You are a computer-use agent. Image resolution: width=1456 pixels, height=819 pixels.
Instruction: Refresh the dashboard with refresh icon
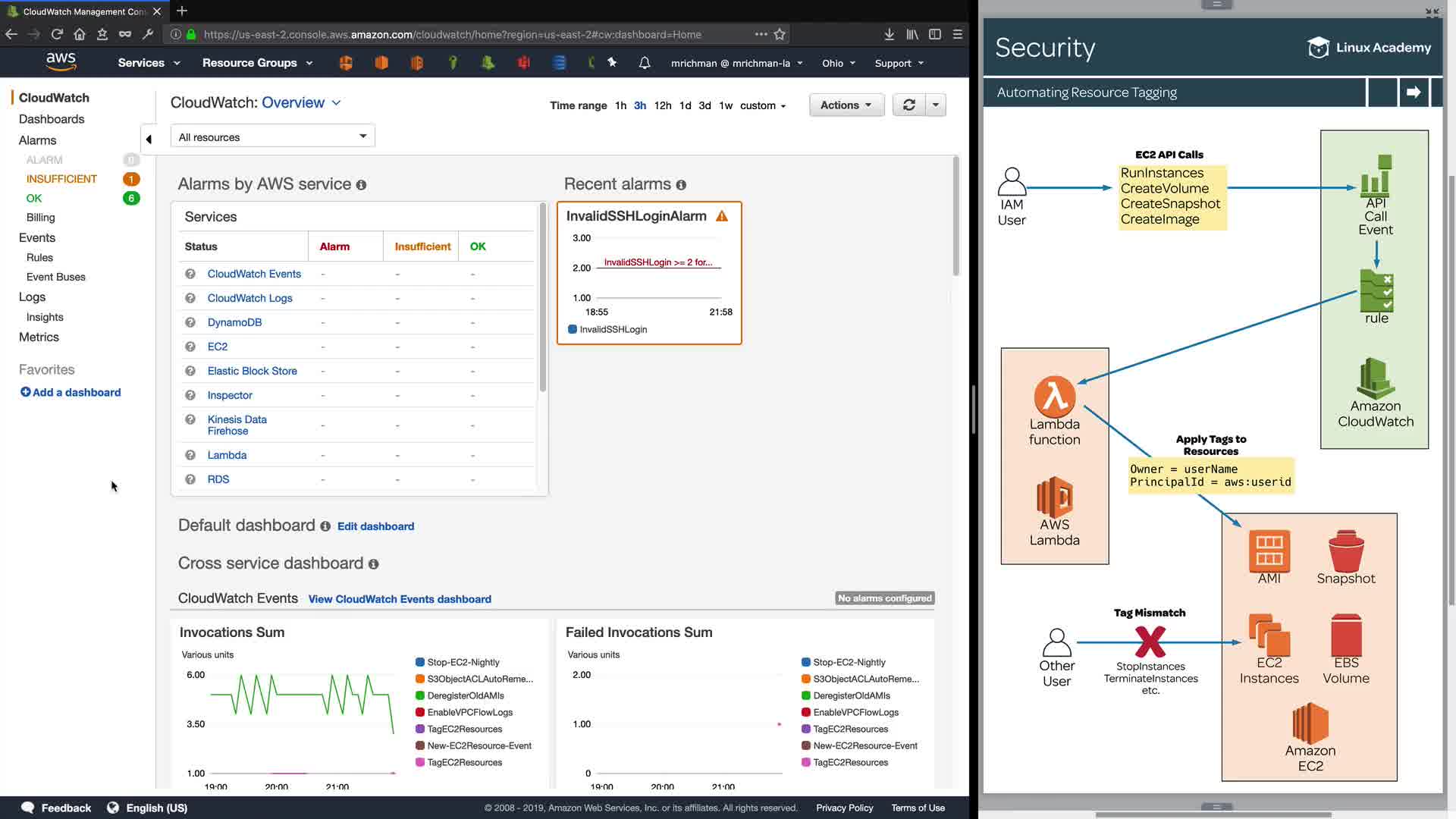coord(908,105)
